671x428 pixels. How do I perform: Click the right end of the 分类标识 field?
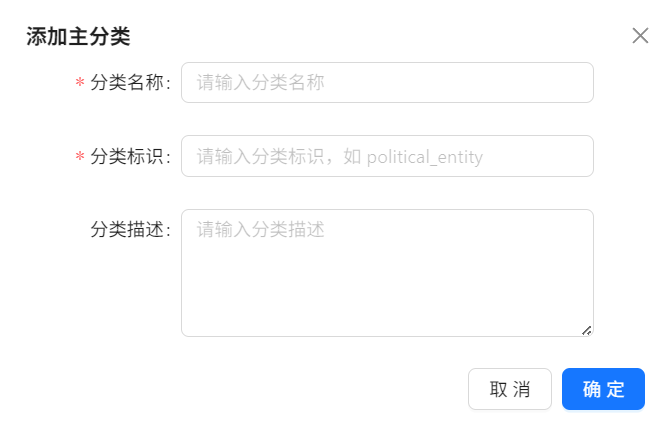point(575,156)
